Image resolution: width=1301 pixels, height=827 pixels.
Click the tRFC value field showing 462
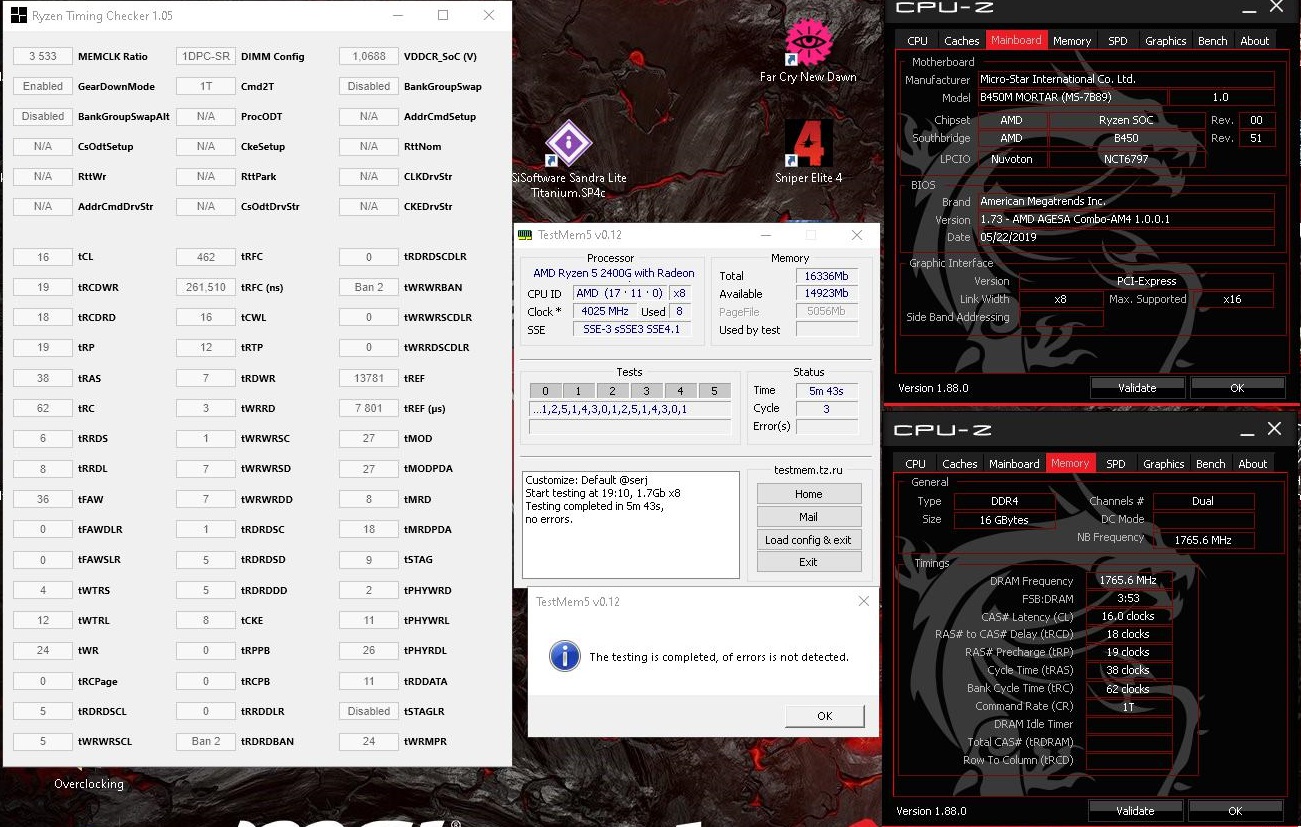tap(205, 257)
